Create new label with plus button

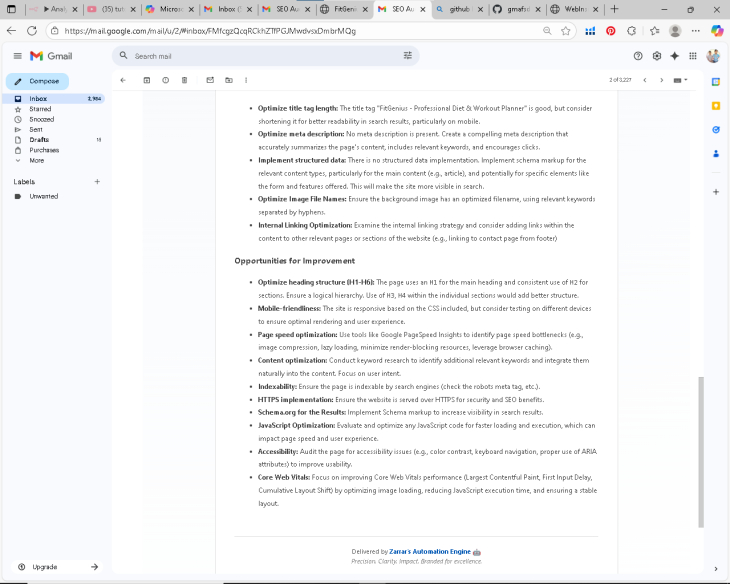coord(97,182)
